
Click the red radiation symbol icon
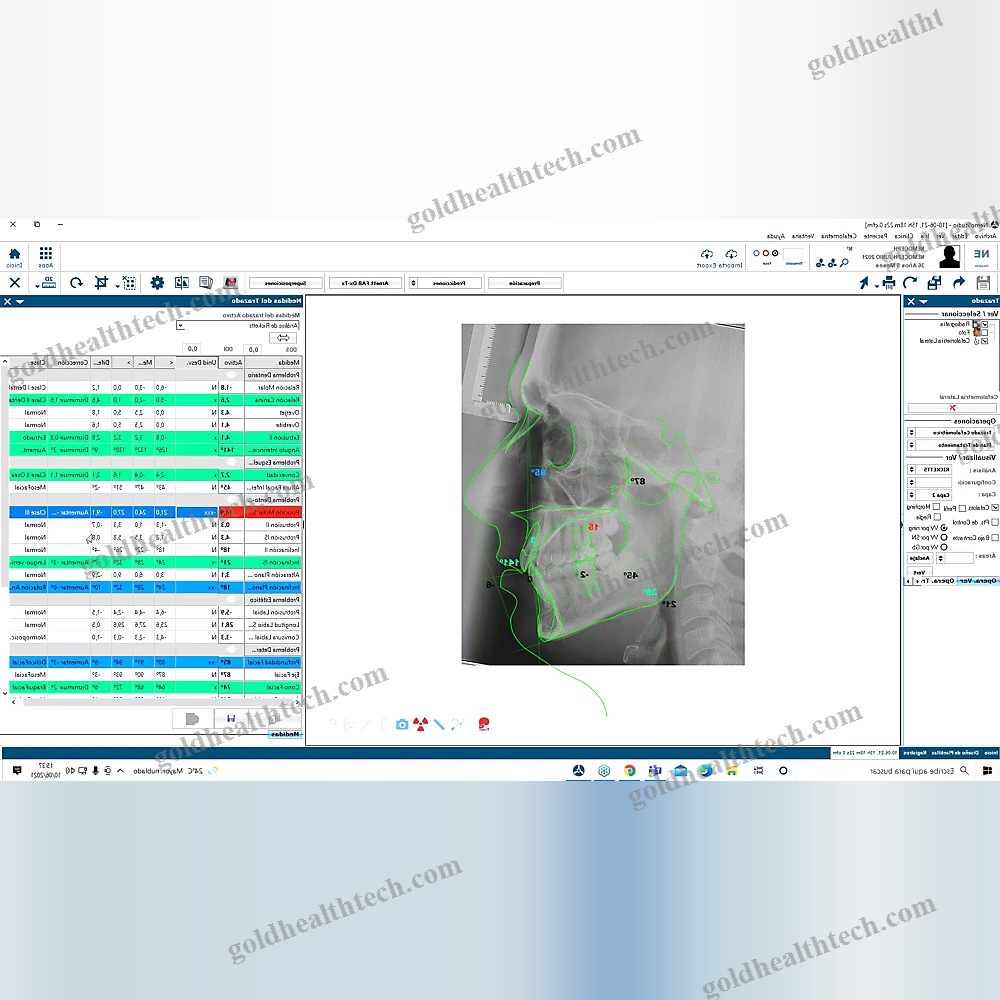click(x=420, y=724)
